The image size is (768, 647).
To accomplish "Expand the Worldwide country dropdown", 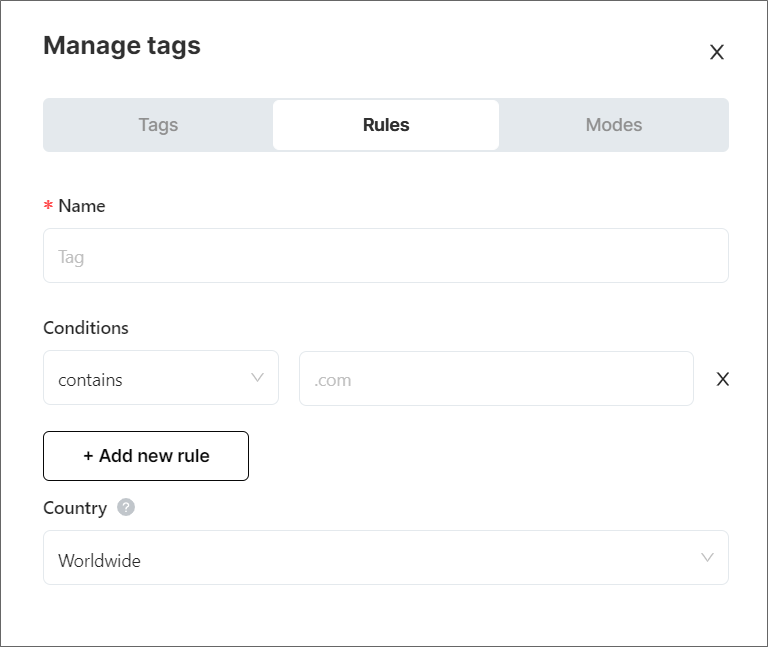I will coord(385,558).
